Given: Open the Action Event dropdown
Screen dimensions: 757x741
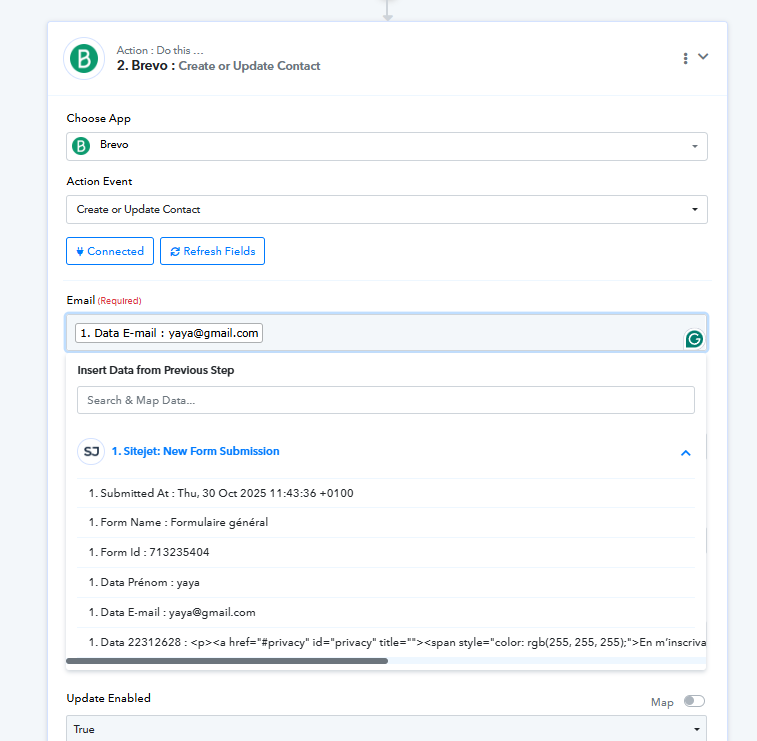Looking at the screenshot, I should (387, 210).
